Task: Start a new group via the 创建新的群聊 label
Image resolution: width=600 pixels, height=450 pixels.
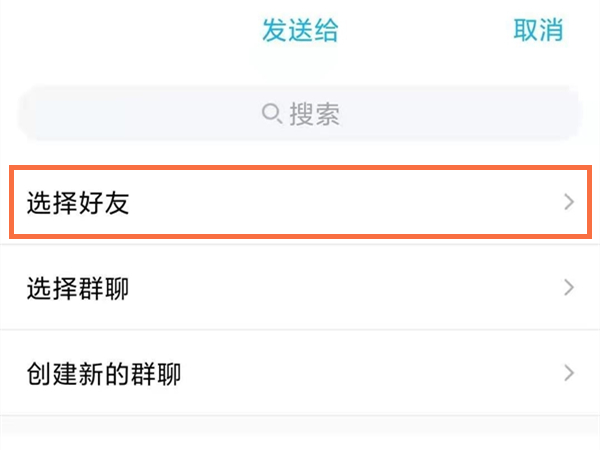Action: coord(104,375)
